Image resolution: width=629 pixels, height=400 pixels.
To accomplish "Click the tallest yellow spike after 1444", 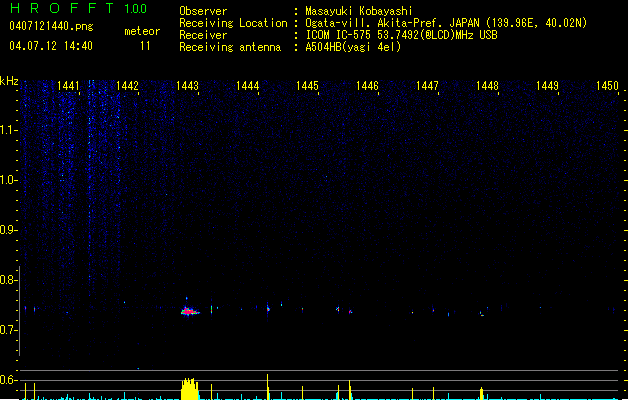I will tap(268, 386).
